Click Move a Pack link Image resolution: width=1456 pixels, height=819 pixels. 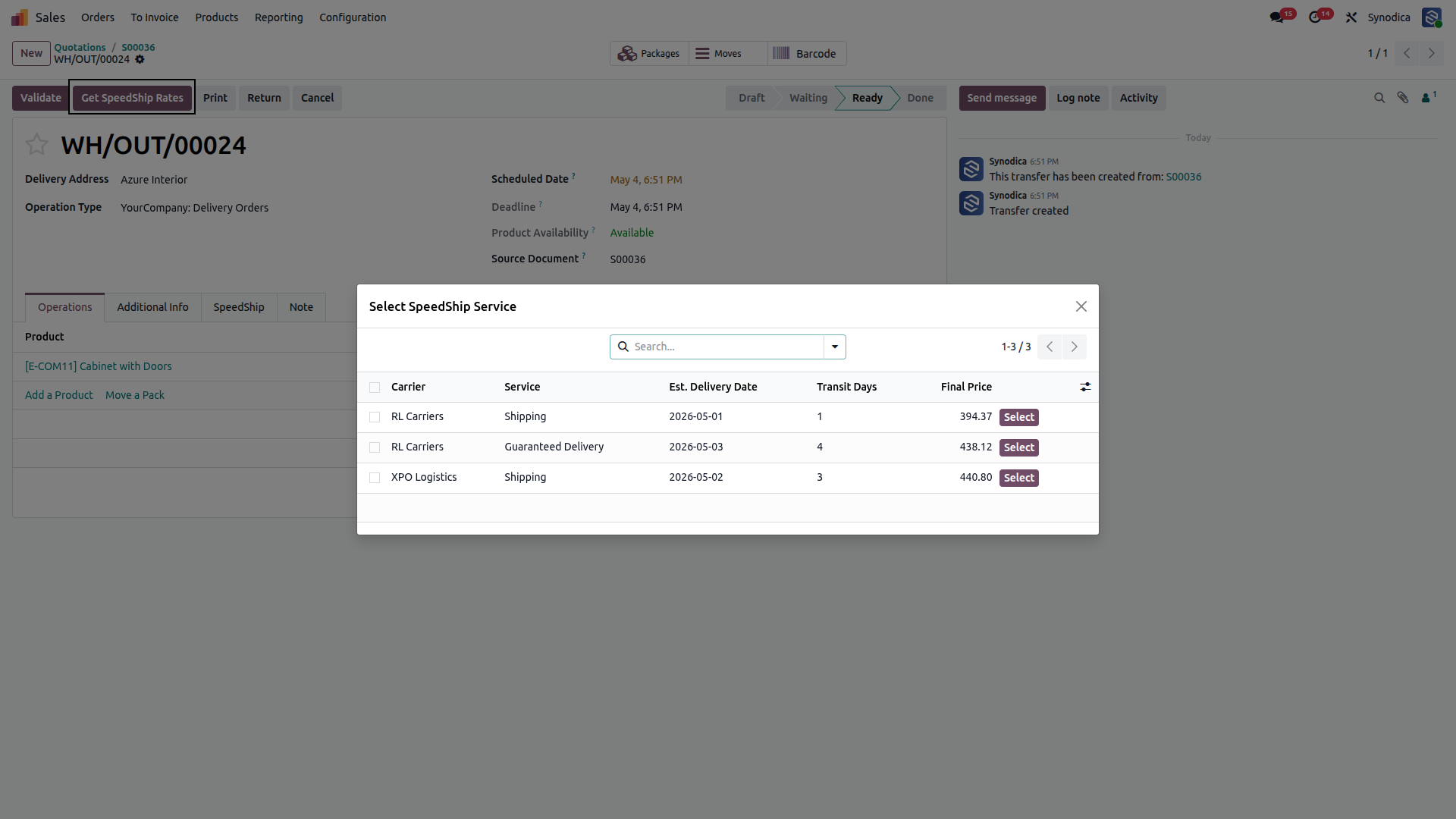coord(135,395)
